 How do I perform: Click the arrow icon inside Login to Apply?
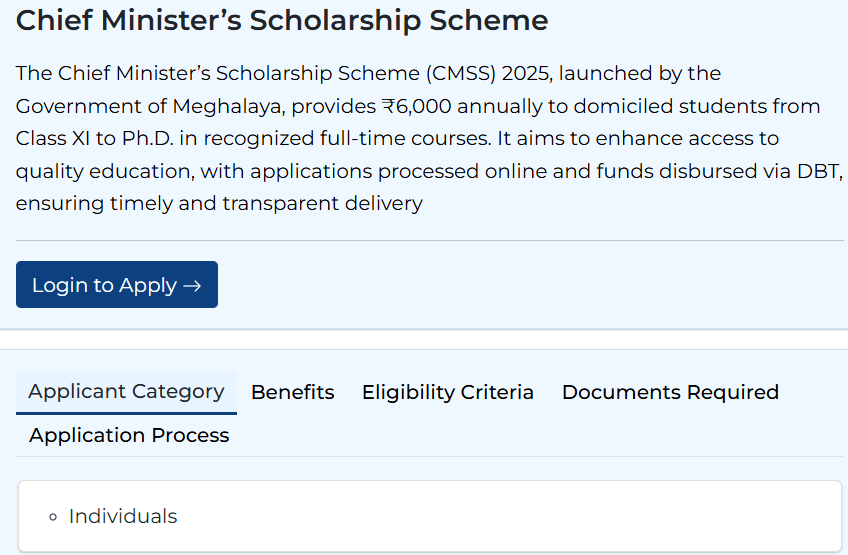[x=192, y=286]
